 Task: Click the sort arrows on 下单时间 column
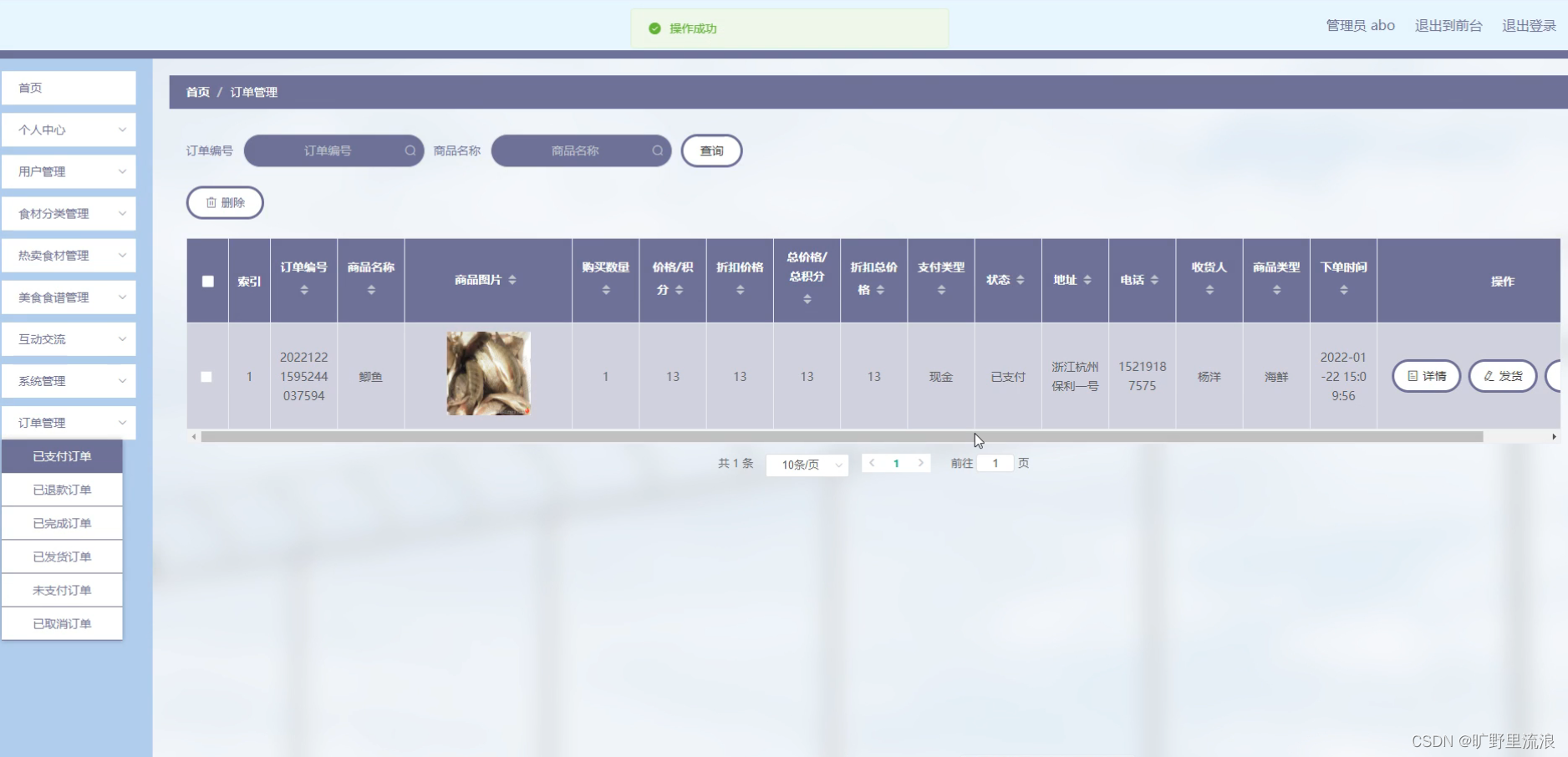1344,290
